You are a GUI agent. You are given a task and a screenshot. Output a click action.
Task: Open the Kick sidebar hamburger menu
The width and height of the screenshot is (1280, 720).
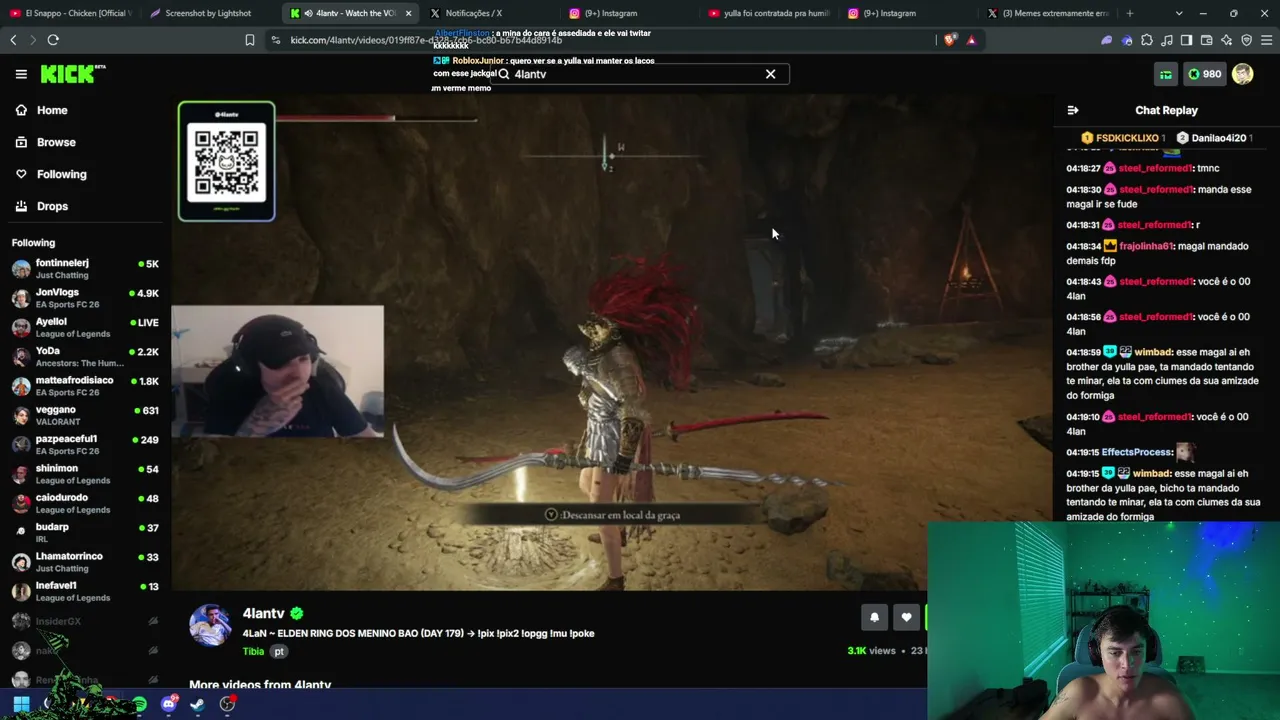(x=21, y=74)
